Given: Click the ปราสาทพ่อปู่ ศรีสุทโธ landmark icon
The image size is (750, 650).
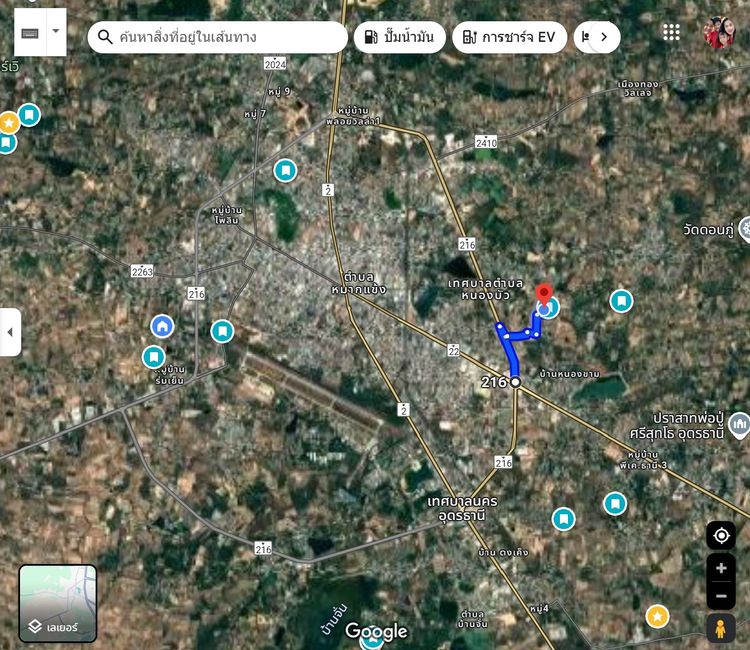Looking at the screenshot, I should 739,424.
